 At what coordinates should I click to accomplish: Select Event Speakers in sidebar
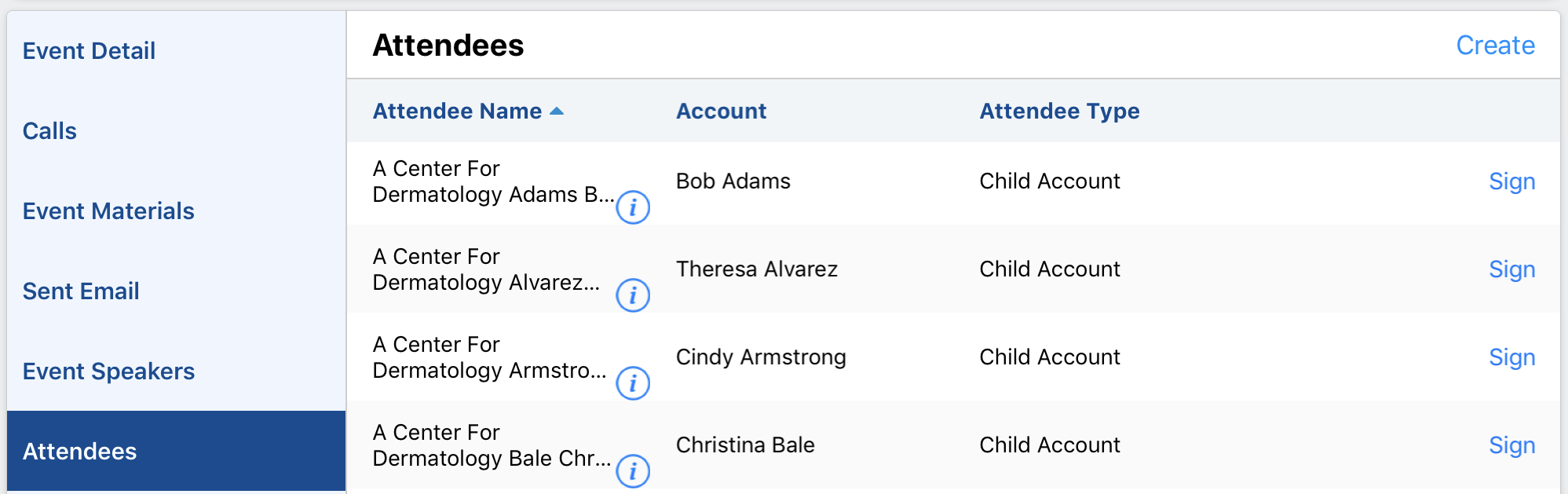pyautogui.click(x=108, y=371)
